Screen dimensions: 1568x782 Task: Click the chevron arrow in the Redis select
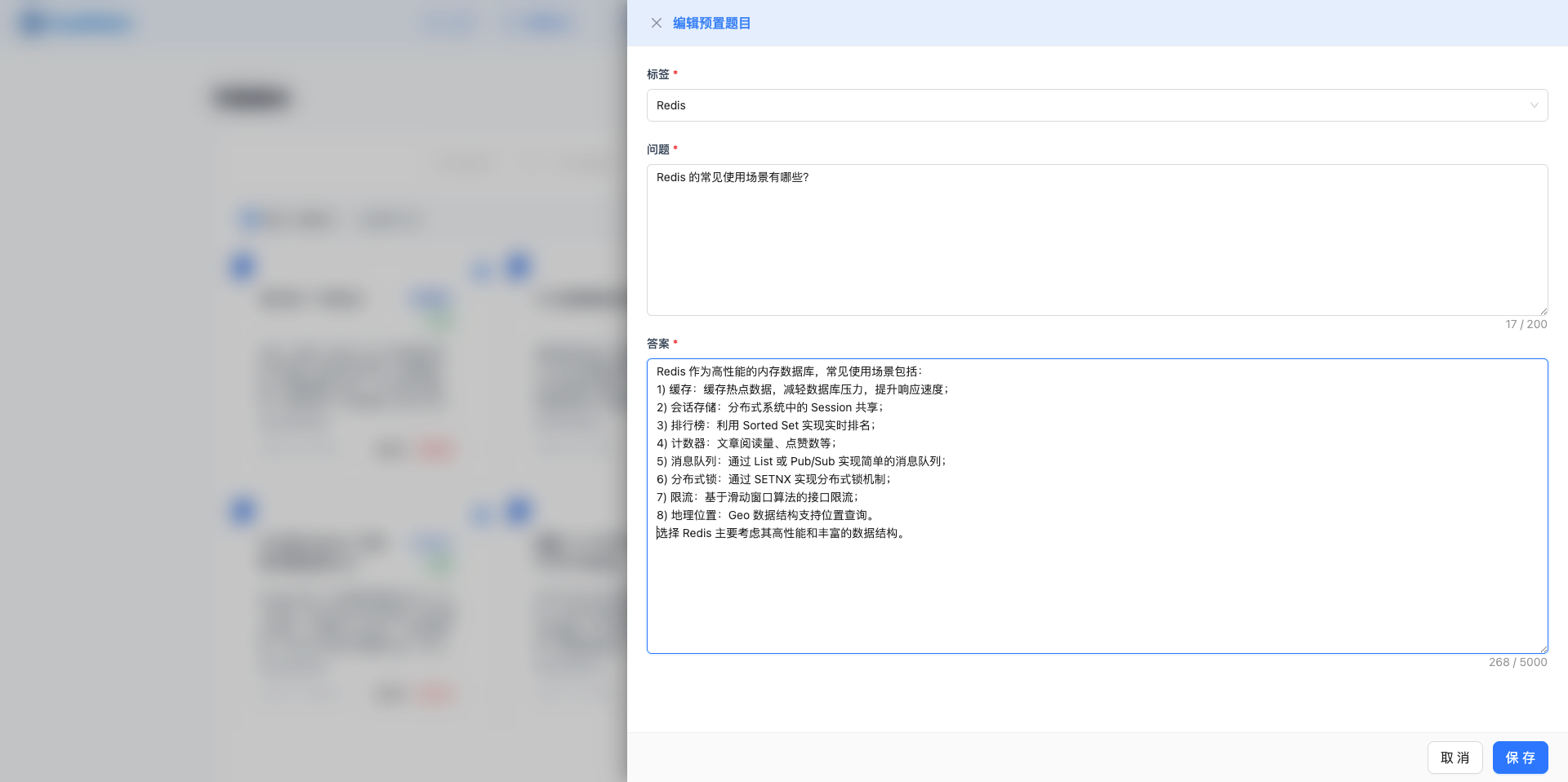point(1534,105)
